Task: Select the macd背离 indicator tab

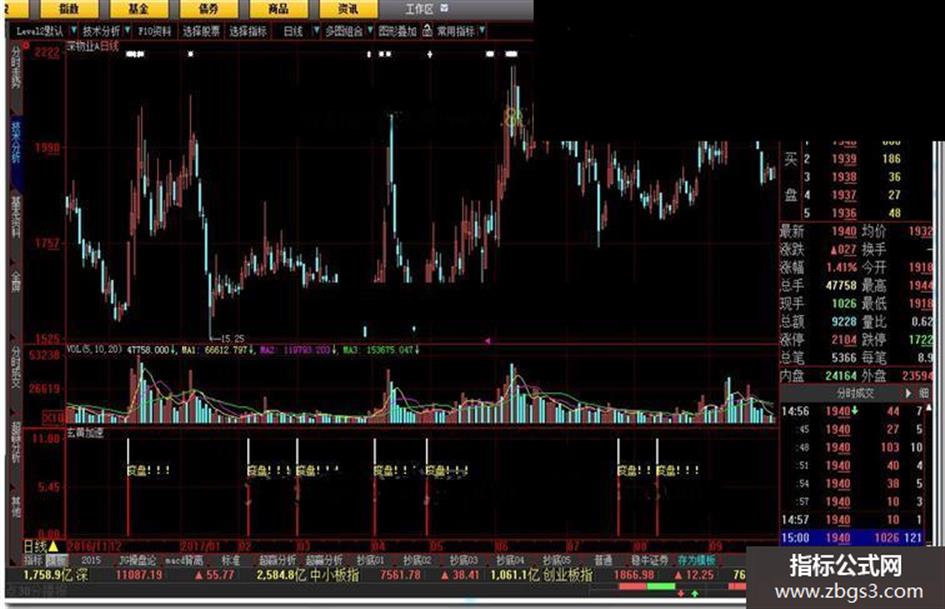Action: click(184, 560)
